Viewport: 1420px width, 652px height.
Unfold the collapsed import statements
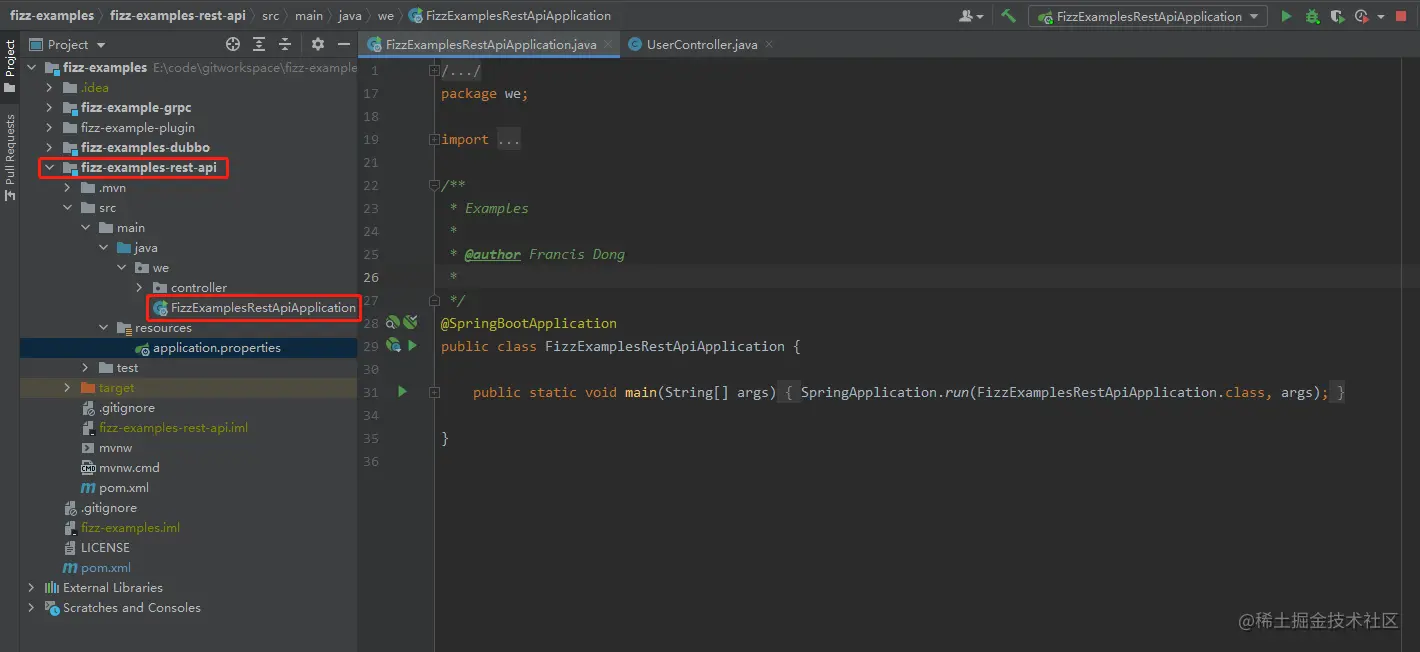[510, 138]
